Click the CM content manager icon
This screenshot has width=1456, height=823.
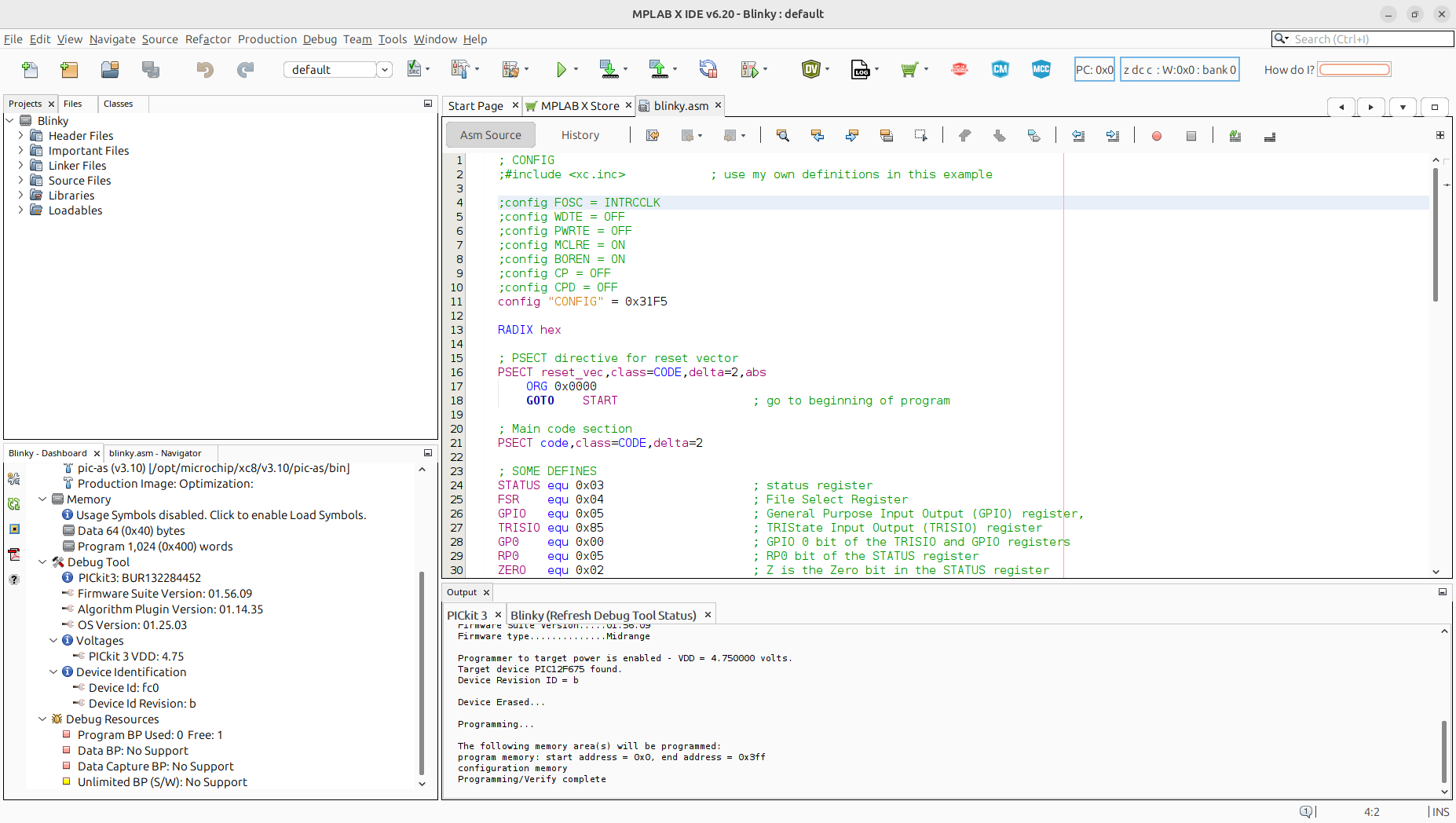(1000, 70)
